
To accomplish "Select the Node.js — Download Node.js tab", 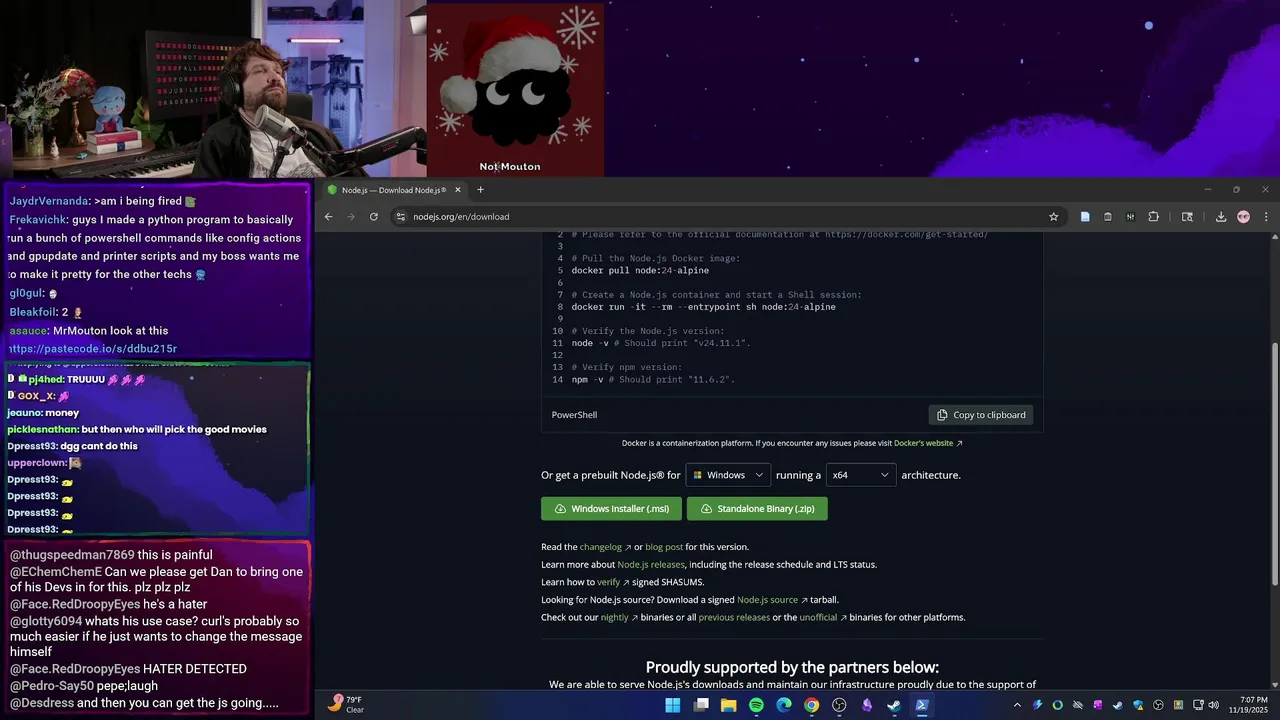I will coord(394,190).
